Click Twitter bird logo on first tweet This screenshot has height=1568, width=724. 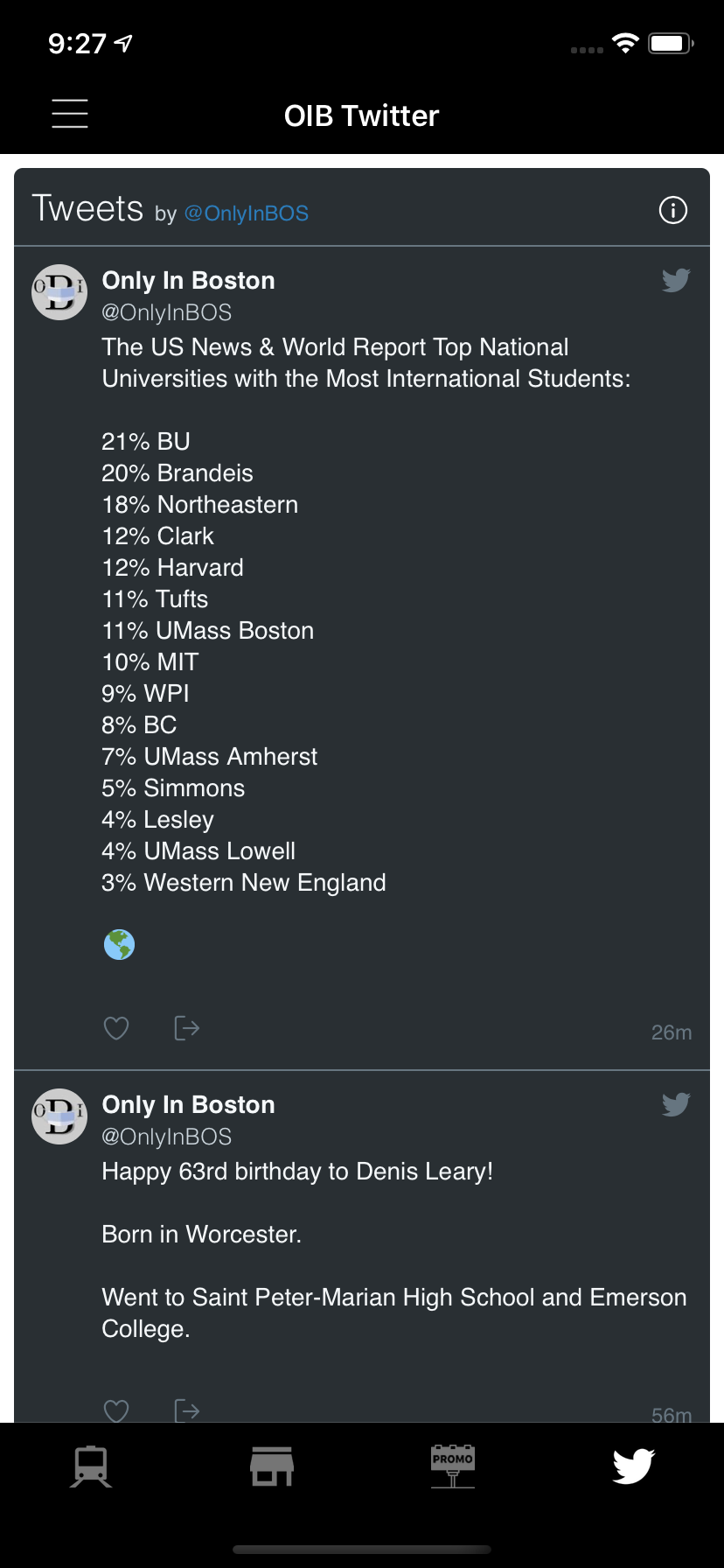click(675, 280)
